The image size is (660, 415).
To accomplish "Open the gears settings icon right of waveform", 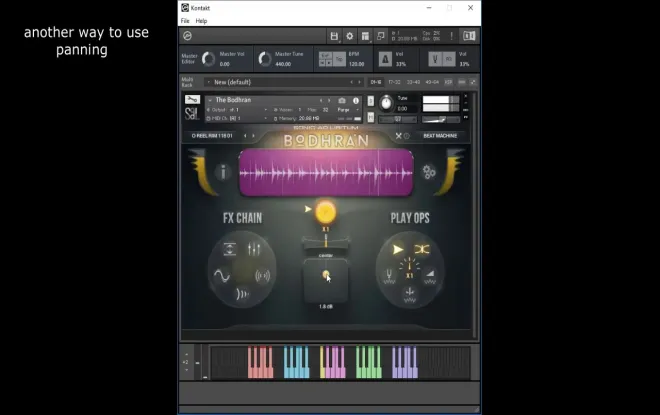I will [x=429, y=172].
